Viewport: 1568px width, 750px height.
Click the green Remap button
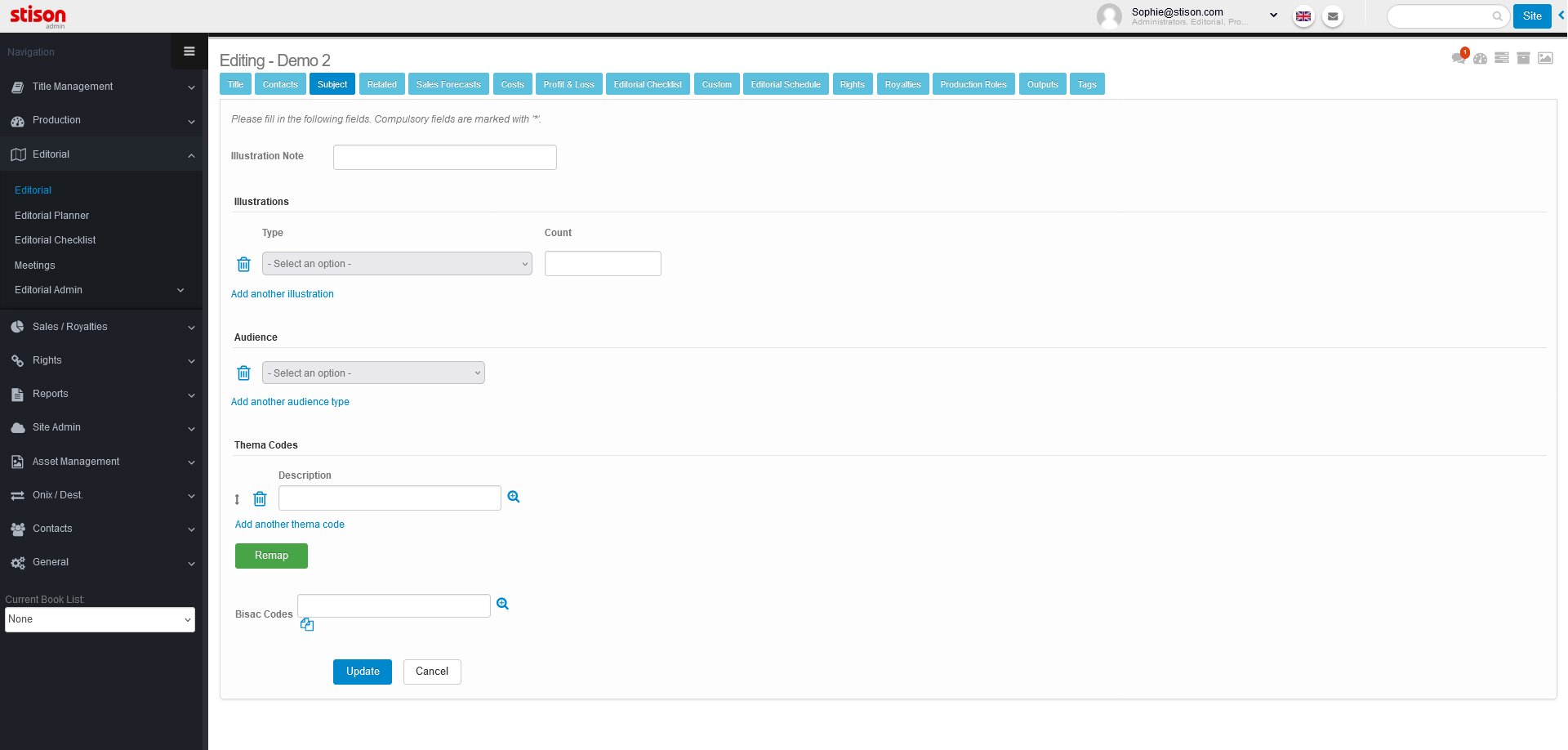pos(271,556)
